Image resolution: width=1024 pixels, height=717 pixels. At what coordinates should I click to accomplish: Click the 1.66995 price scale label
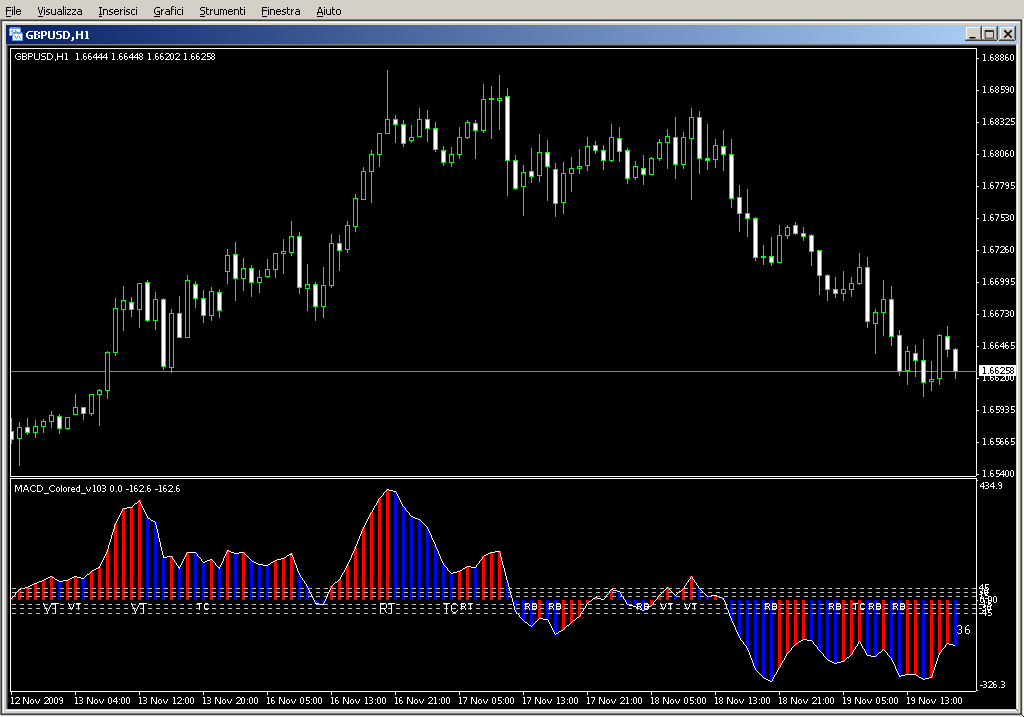coord(999,281)
